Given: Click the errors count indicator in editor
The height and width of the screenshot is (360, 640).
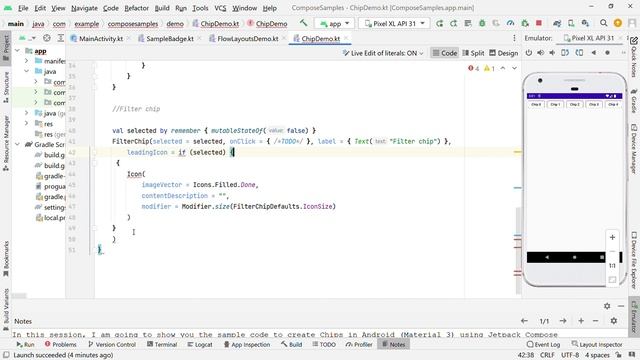Looking at the screenshot, I should 473,68.
